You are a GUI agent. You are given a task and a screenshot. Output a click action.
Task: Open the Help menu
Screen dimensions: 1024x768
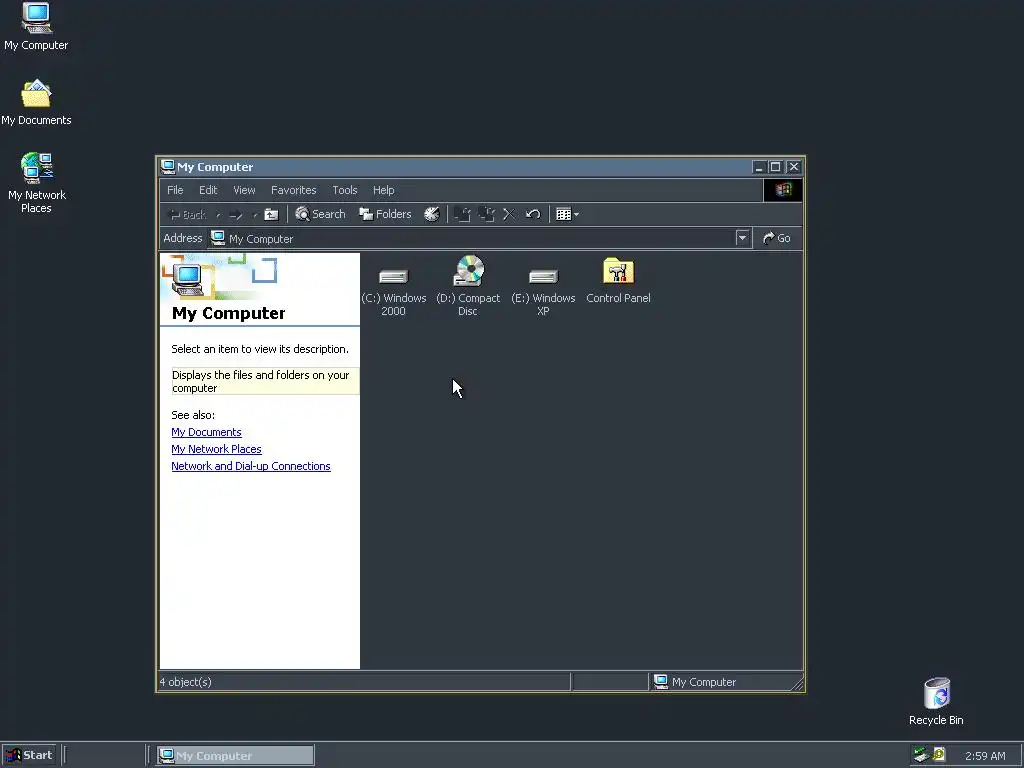(x=383, y=190)
